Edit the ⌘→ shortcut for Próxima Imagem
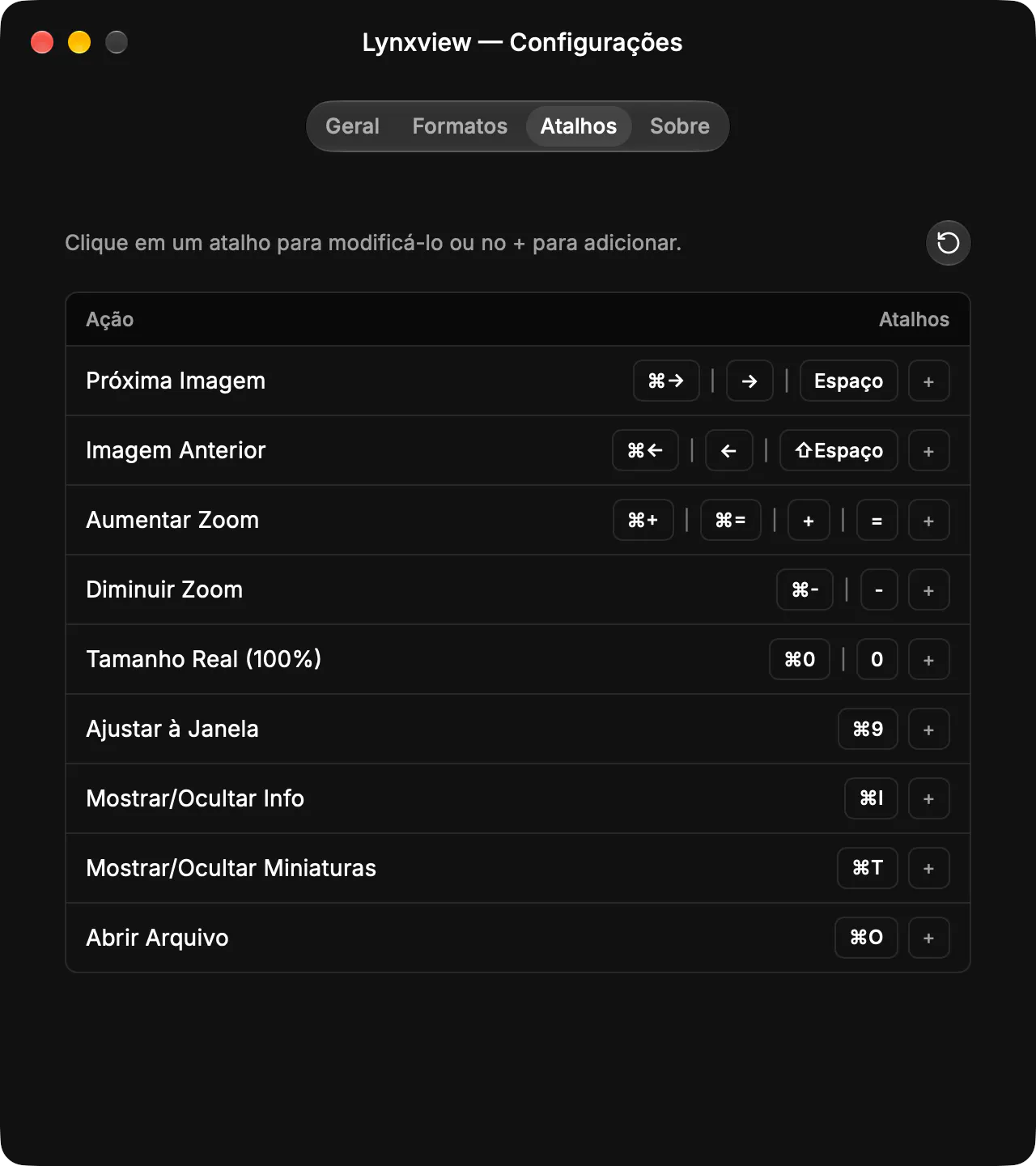This screenshot has height=1166, width=1036. [666, 381]
